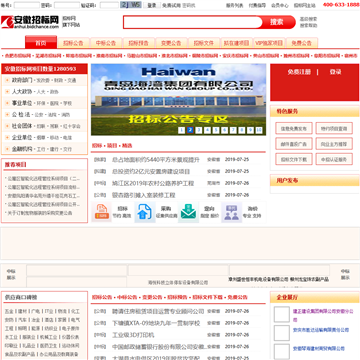Image resolution: width=360 pixels, height=360 pixels.
Task: Jump to banner slide 5
Action: 216,130
